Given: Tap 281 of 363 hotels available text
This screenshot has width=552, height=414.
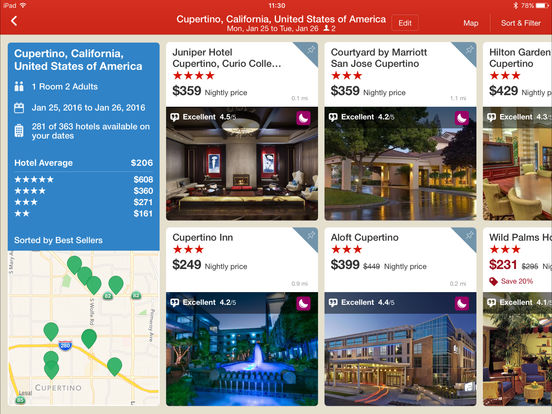Looking at the screenshot, I should pos(91,131).
